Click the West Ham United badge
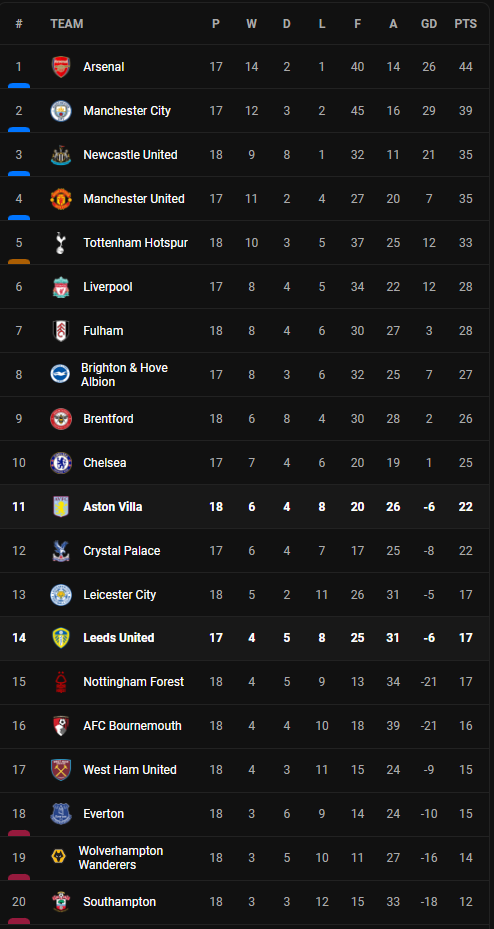494x929 pixels. [x=60, y=770]
